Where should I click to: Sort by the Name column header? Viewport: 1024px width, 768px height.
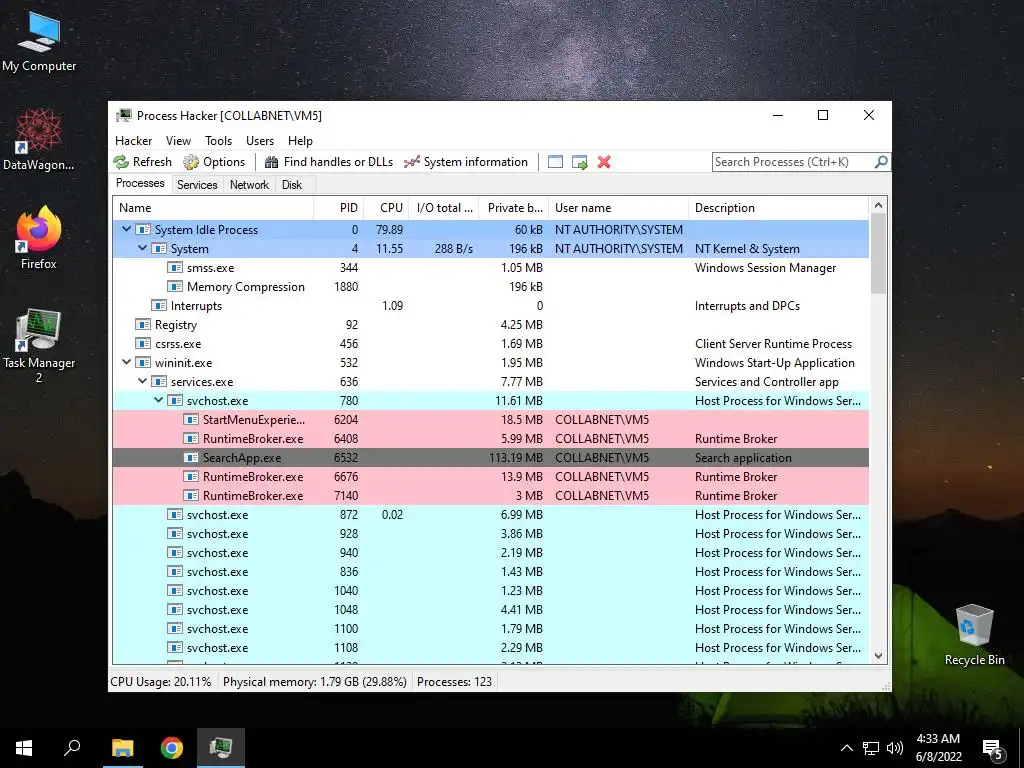[x=213, y=208]
